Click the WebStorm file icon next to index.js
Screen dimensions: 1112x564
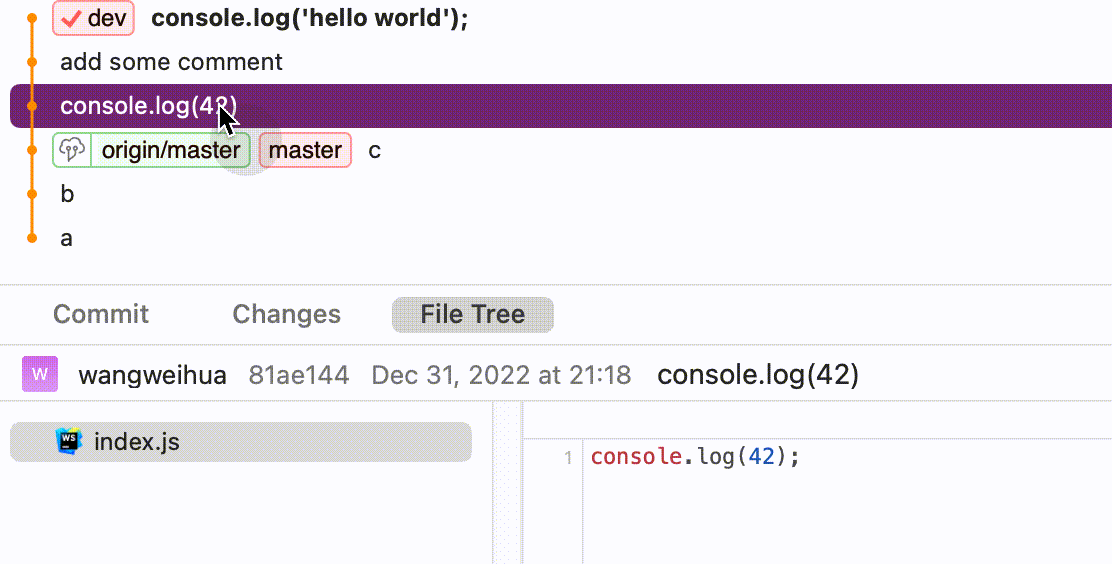click(x=69, y=441)
